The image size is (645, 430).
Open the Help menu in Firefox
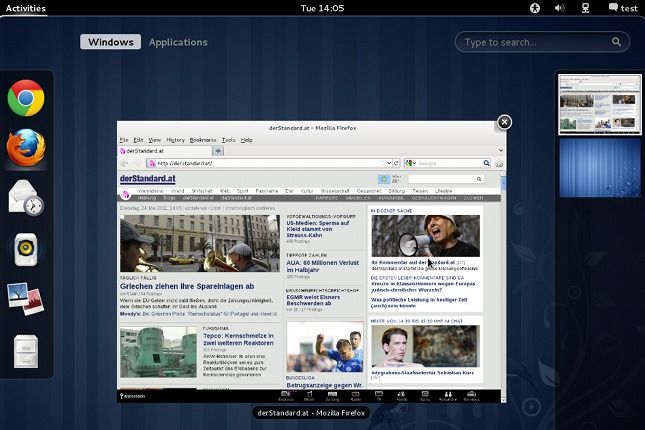pos(246,140)
